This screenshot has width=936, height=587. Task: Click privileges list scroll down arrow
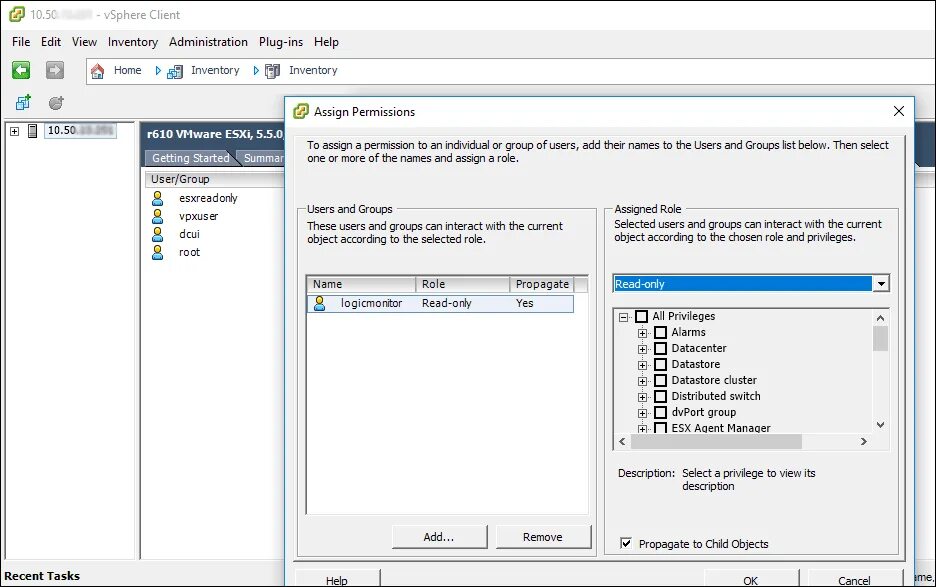pyautogui.click(x=880, y=425)
